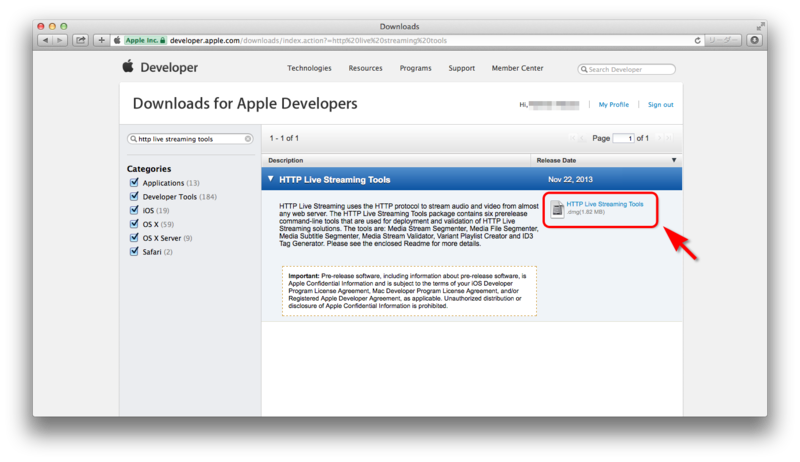Uncheck the Safari category

tap(134, 251)
